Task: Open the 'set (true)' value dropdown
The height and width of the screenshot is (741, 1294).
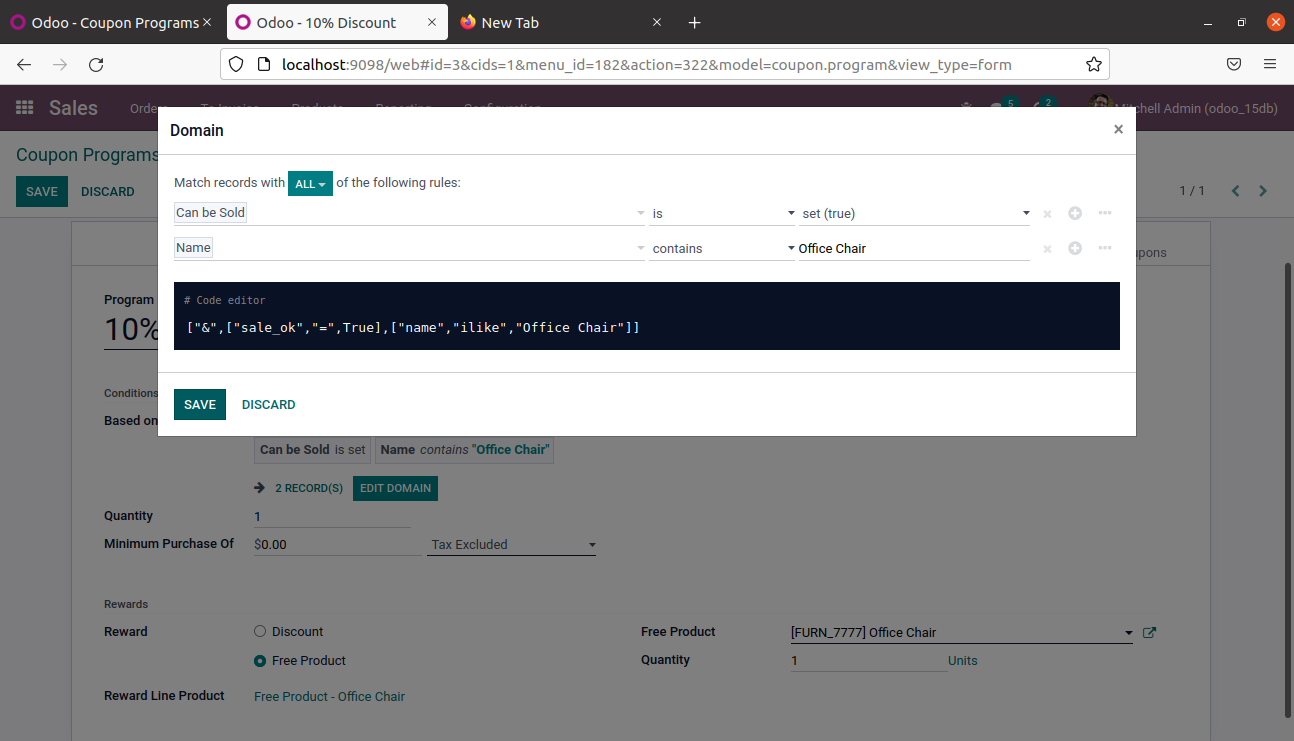Action: [915, 213]
